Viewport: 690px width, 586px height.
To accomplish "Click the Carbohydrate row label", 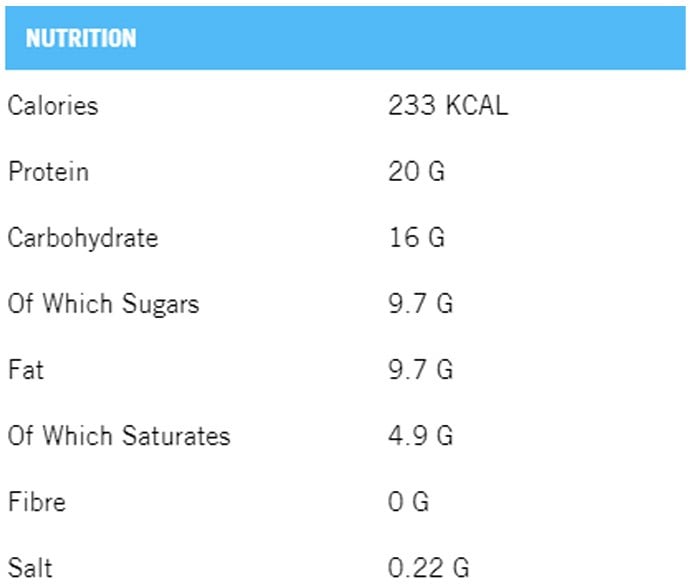I will 82,238.
